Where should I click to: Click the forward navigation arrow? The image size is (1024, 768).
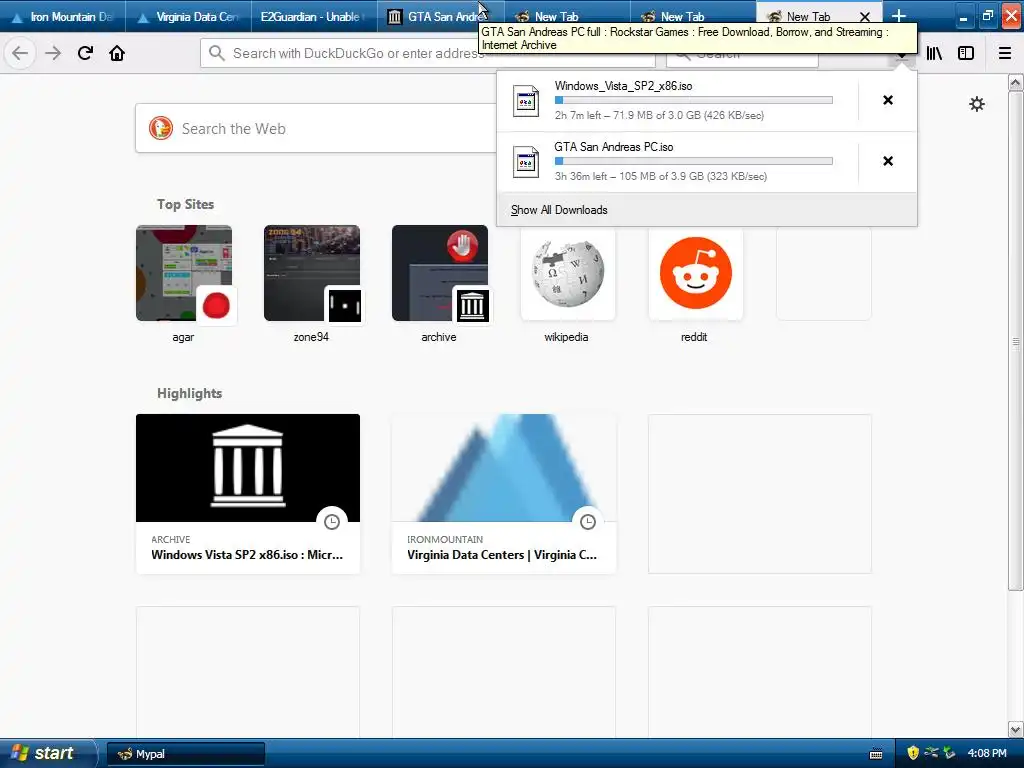point(53,53)
